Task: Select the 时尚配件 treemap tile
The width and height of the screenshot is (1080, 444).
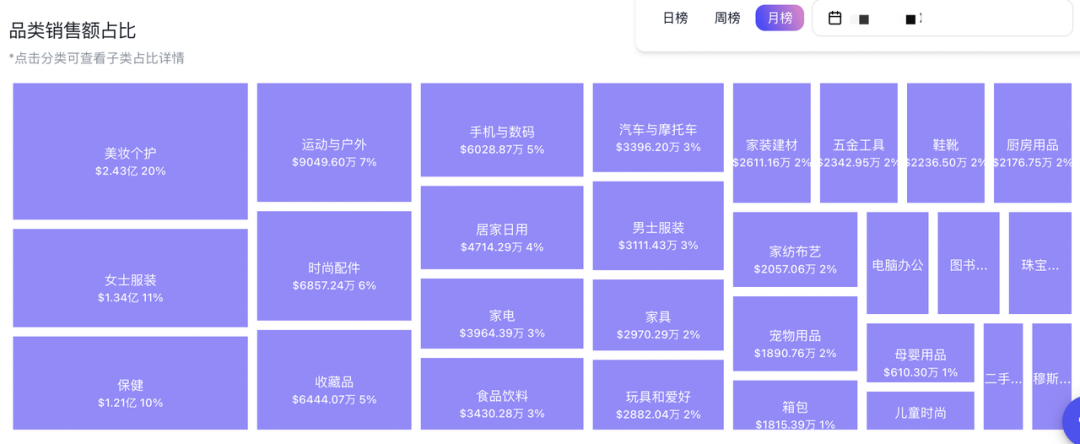Action: [x=334, y=266]
